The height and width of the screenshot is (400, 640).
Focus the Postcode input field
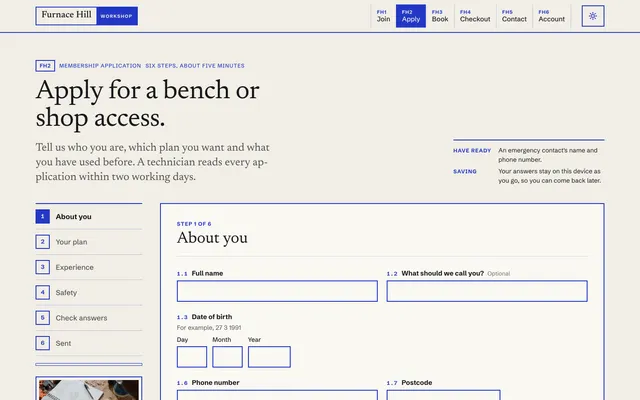point(443,395)
